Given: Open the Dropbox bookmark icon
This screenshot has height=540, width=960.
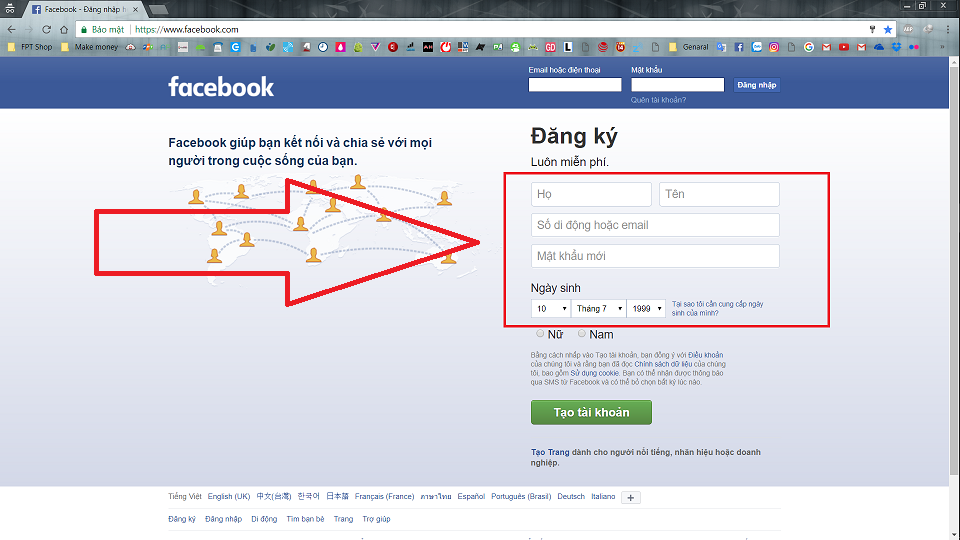Looking at the screenshot, I should (x=896, y=47).
